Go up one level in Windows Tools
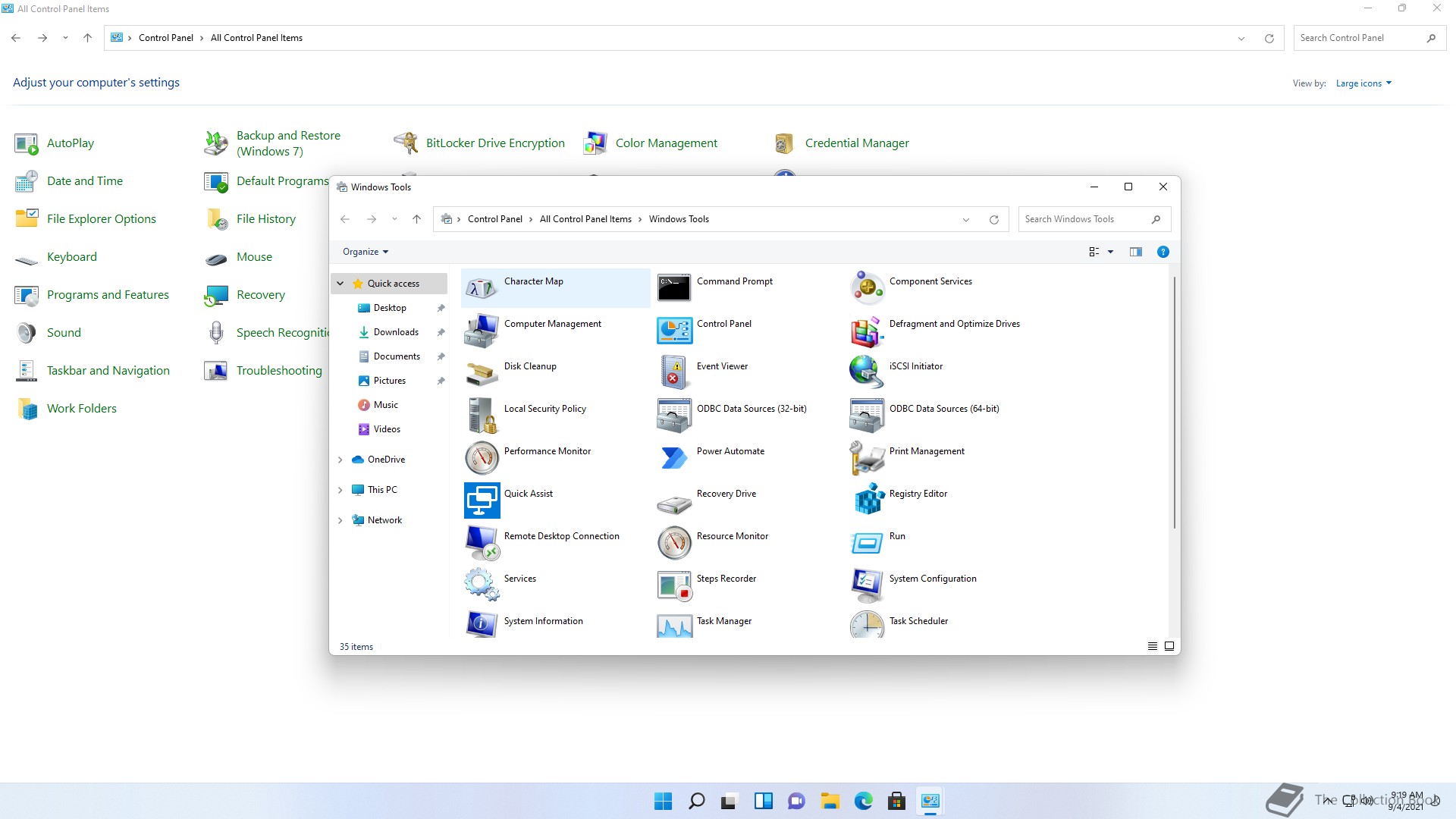 tap(416, 219)
